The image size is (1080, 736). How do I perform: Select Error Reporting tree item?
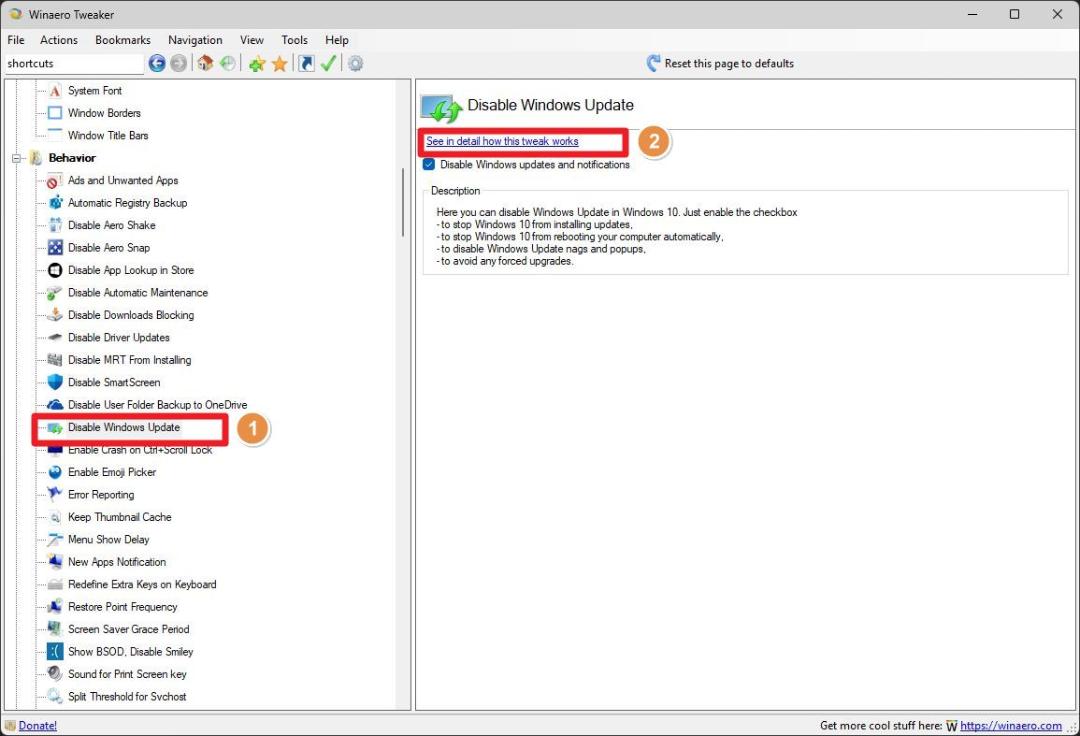[x=101, y=495]
